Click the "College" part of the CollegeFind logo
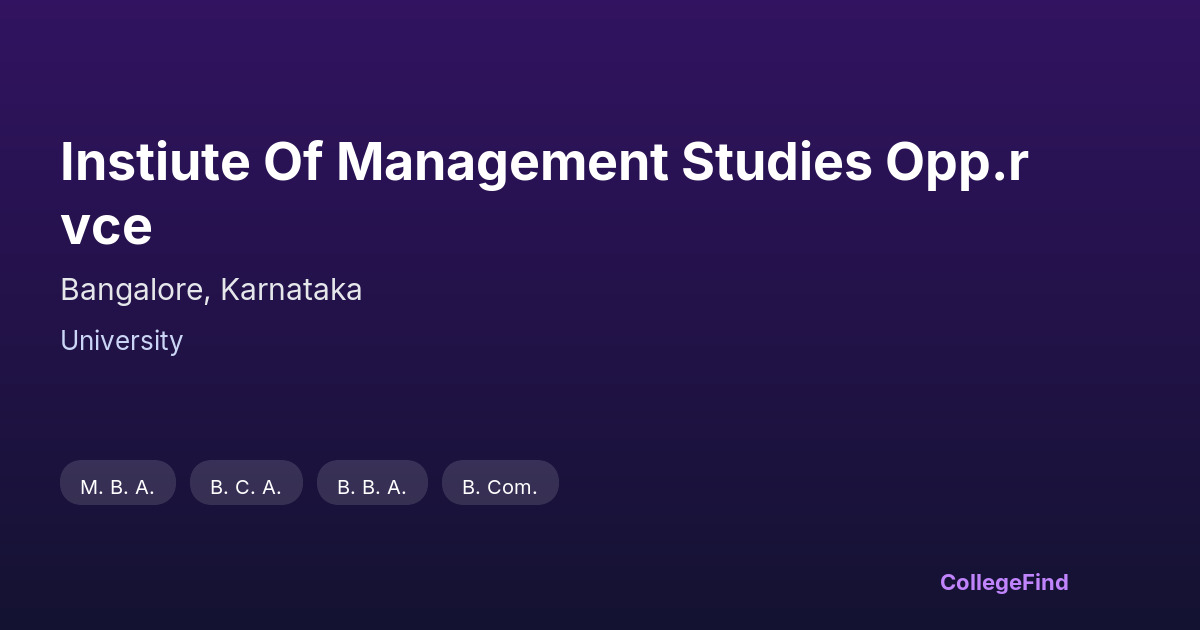The height and width of the screenshot is (630, 1200). coord(978,583)
